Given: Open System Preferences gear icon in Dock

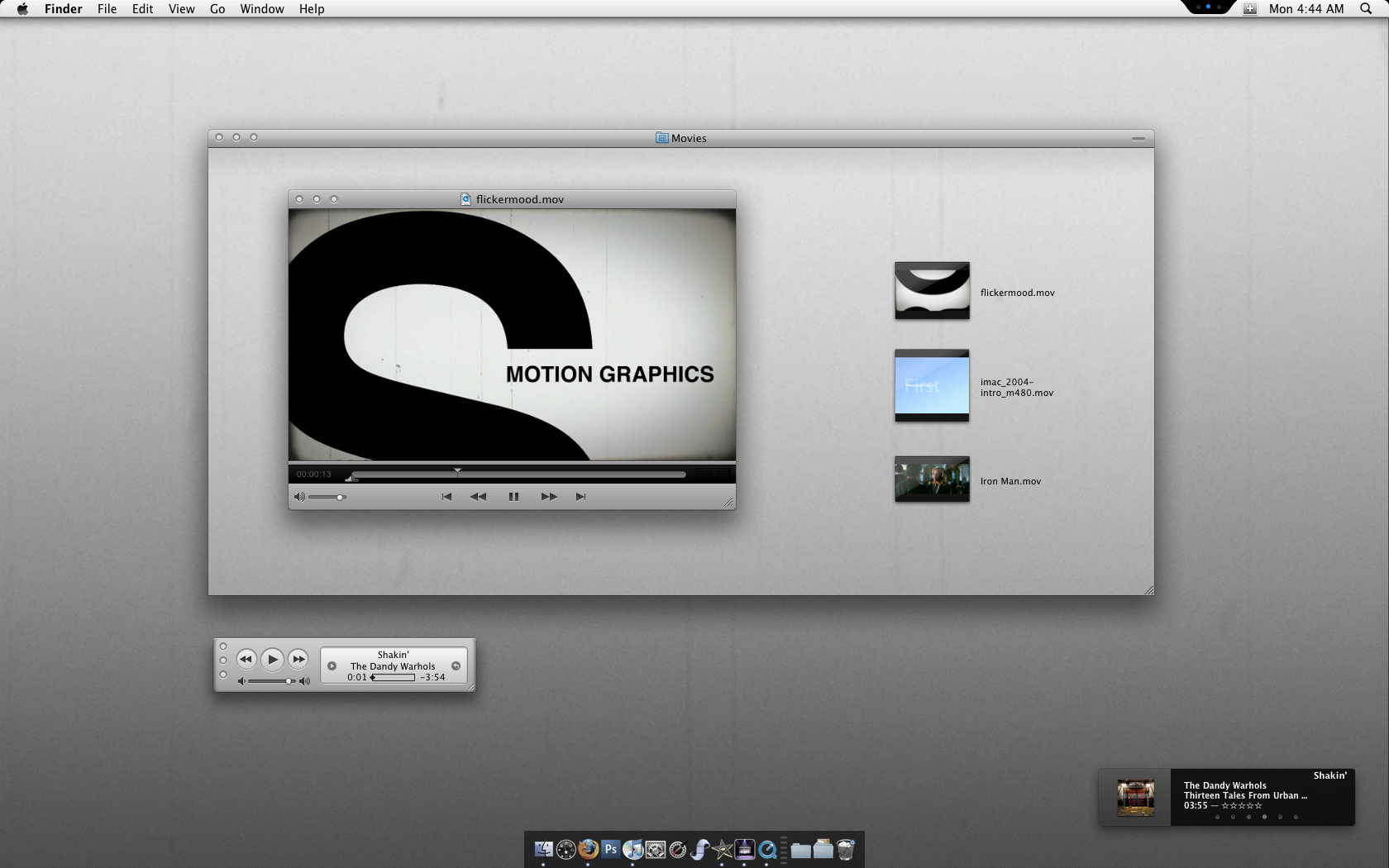Looking at the screenshot, I should point(656,849).
